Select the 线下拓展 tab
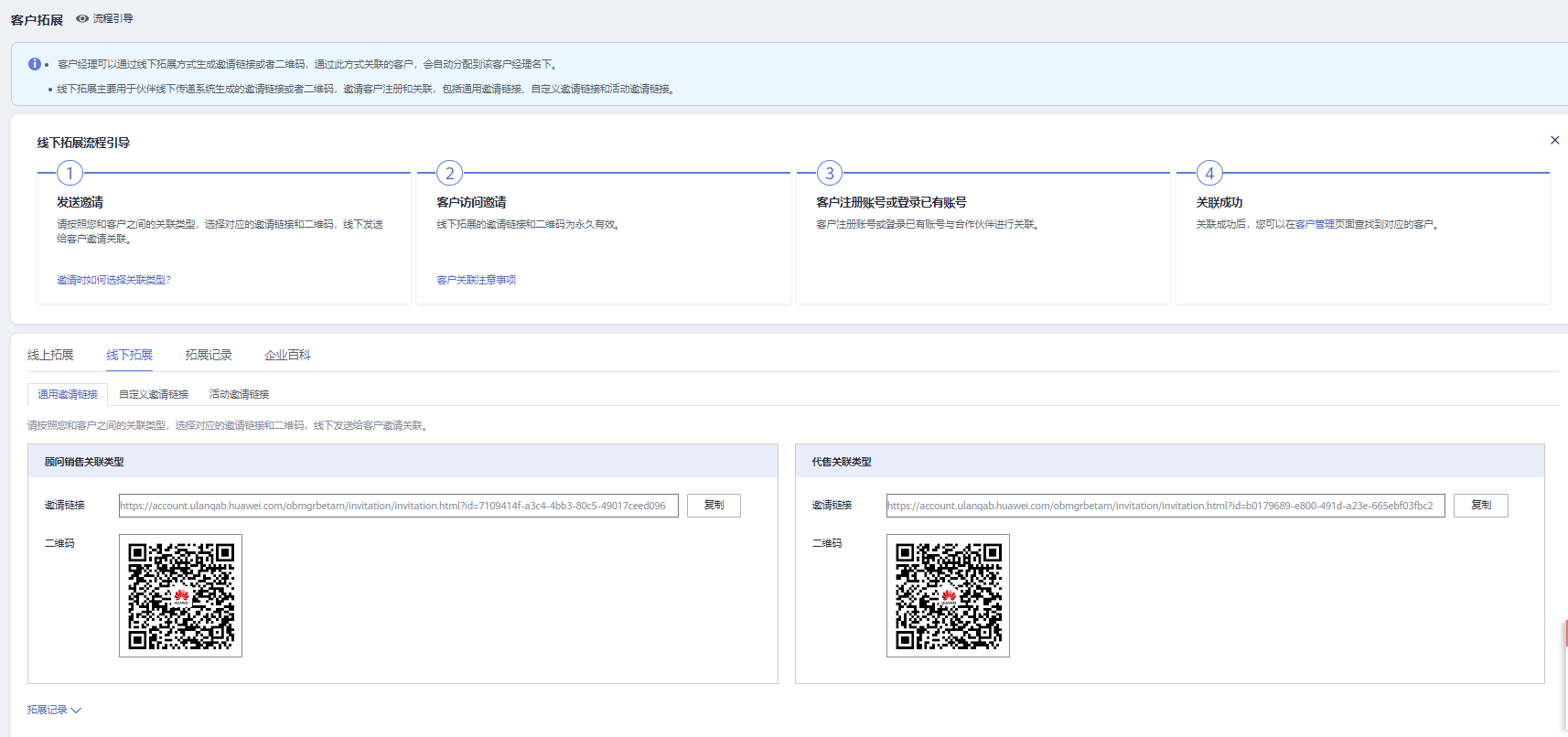Image resolution: width=1568 pixels, height=737 pixels. coord(129,355)
